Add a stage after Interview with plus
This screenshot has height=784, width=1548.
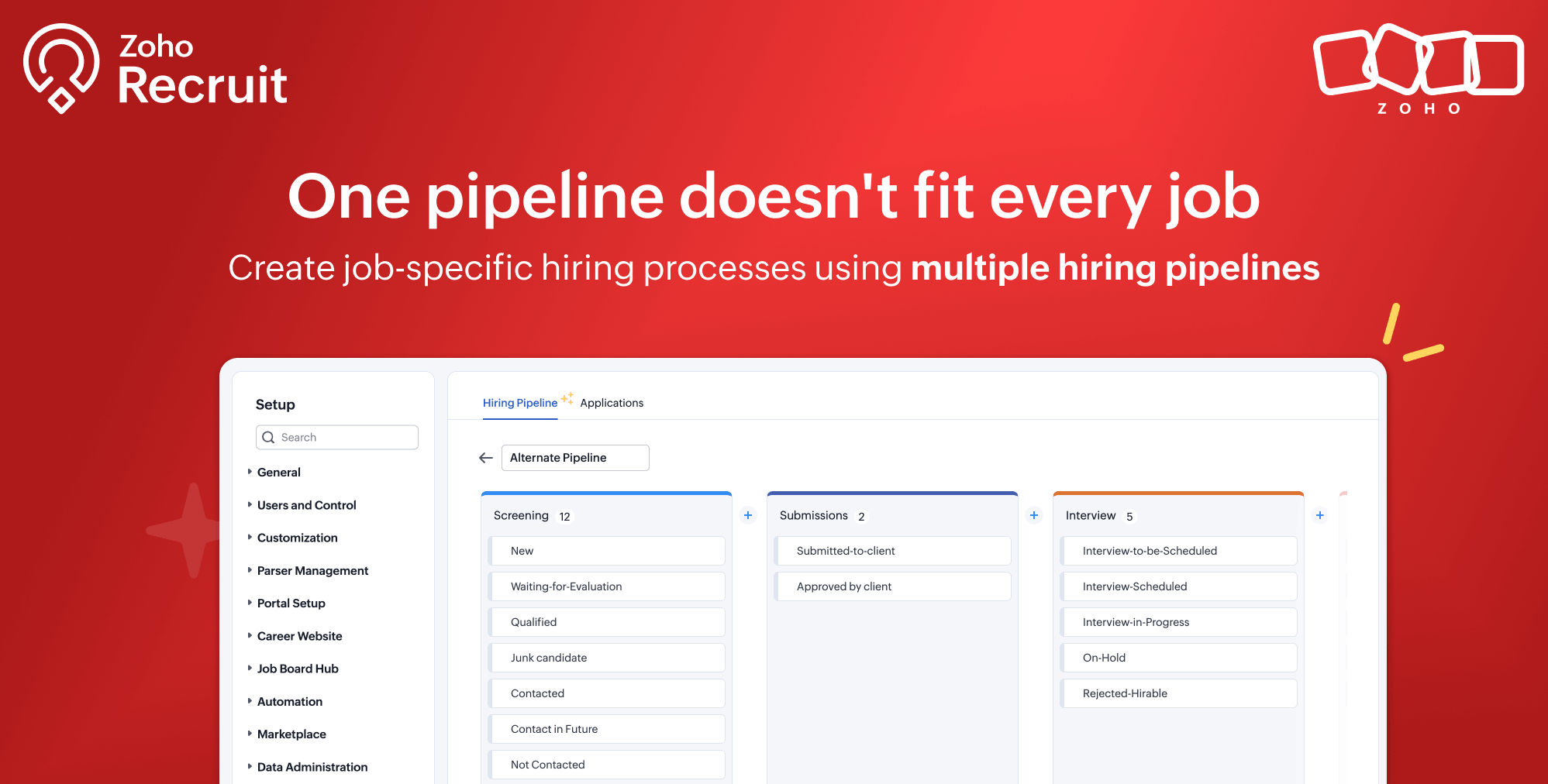[1320, 515]
